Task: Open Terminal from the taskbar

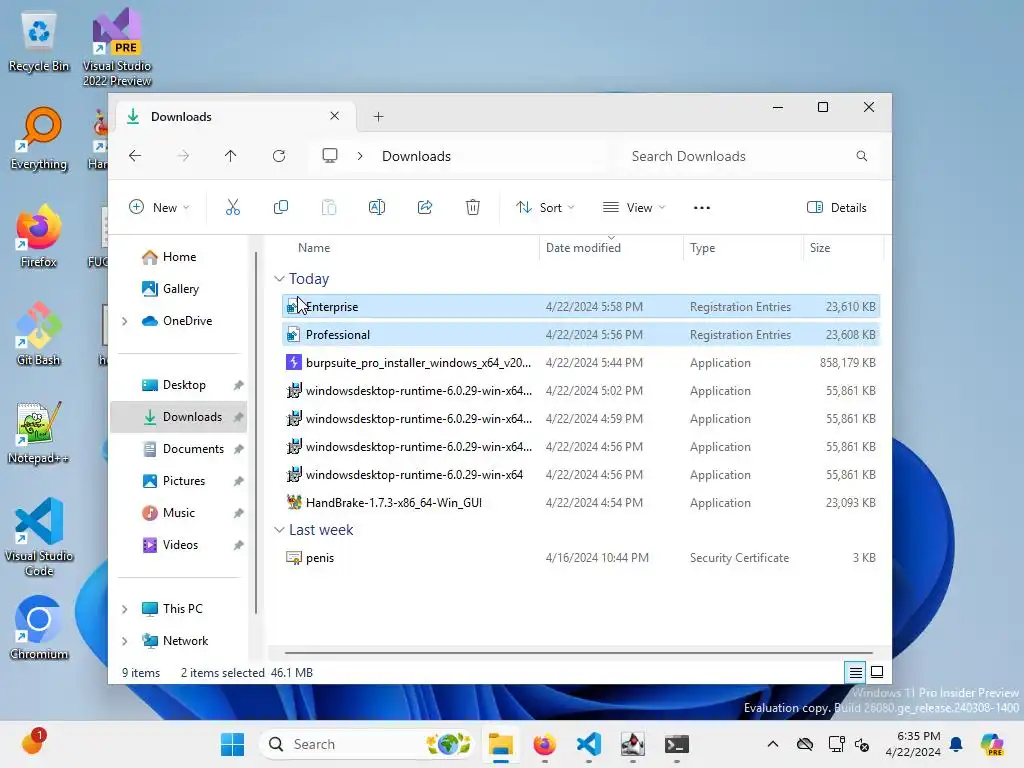Action: tap(677, 744)
